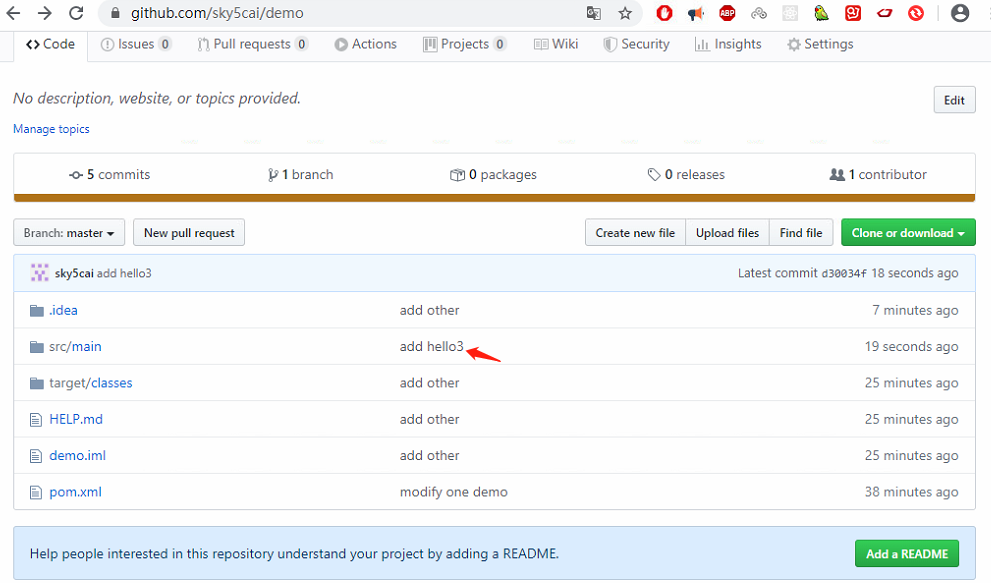The width and height of the screenshot is (991, 583).
Task: Click the tag icon beside 0 releases
Action: 656,174
